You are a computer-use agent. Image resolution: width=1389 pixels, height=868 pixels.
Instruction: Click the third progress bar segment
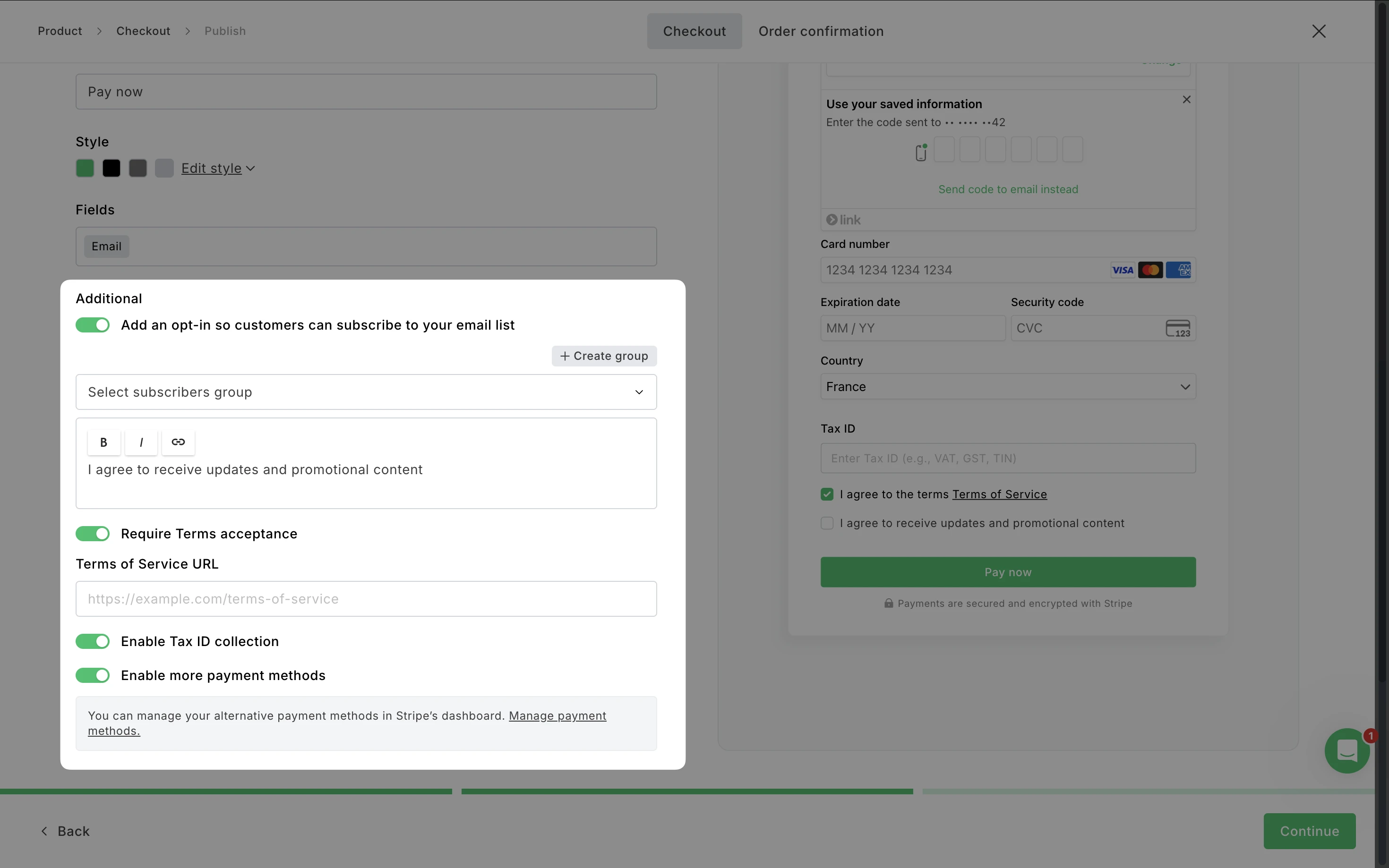pyautogui.click(x=1149, y=791)
